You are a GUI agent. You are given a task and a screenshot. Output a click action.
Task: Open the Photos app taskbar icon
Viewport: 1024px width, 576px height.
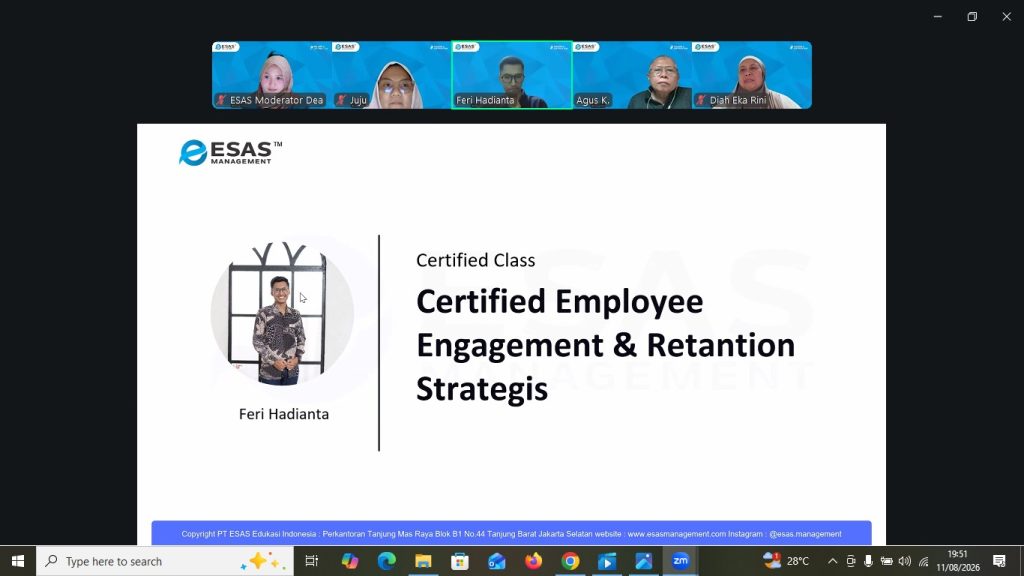(644, 561)
